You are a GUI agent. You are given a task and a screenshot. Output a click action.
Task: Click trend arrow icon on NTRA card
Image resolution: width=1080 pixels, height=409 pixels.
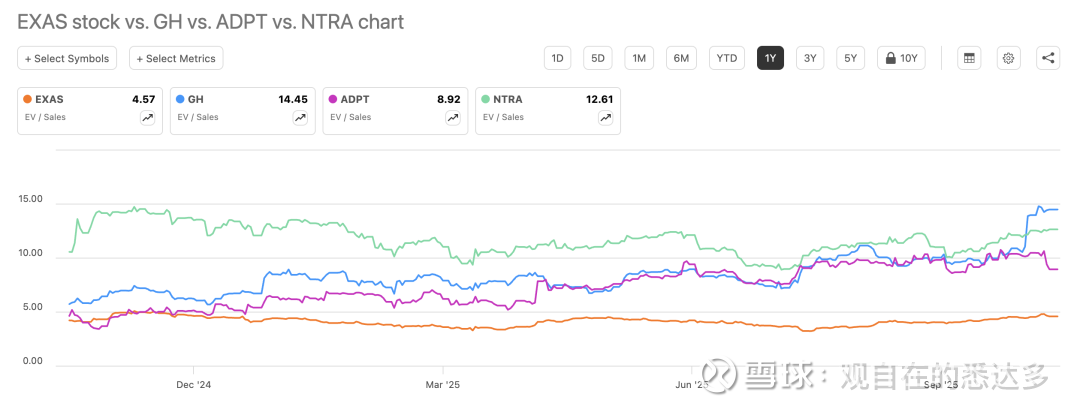606,118
